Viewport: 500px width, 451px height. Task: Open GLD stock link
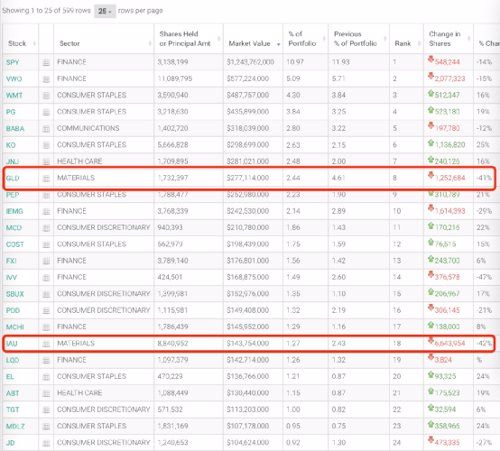(12, 178)
